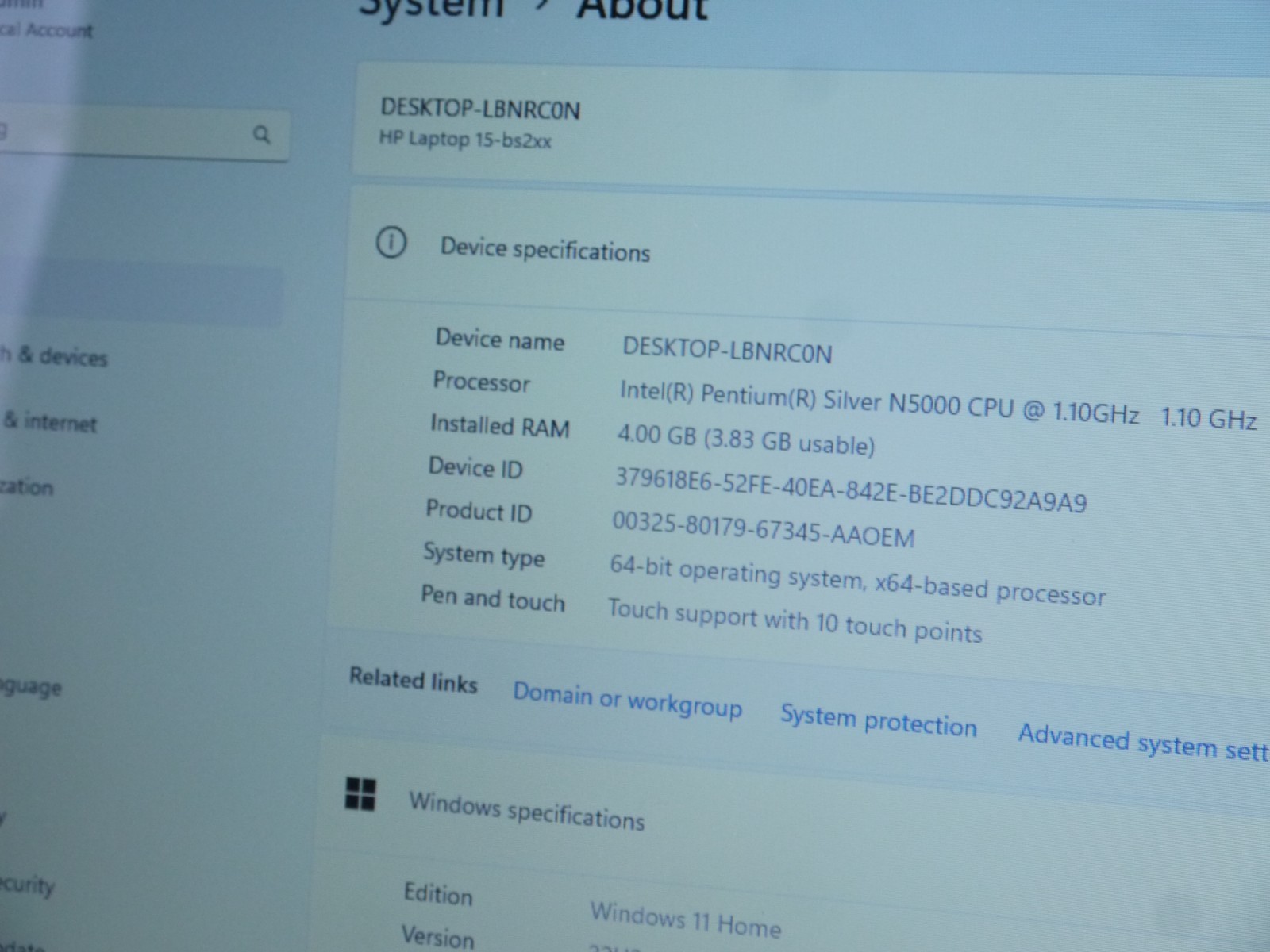Select Intel(R) Pentium(R) Silver N5000 processor value

pos(938,405)
